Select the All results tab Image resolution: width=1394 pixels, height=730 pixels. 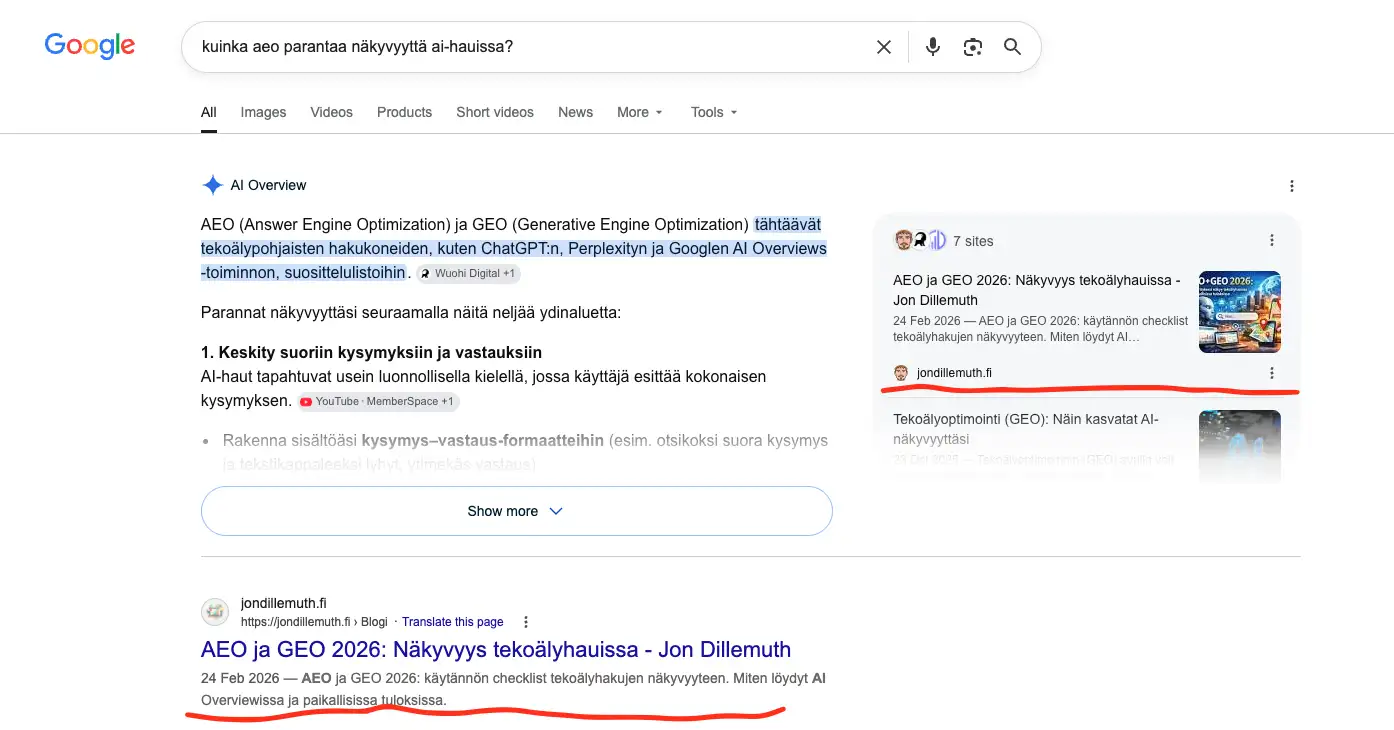pyautogui.click(x=208, y=112)
